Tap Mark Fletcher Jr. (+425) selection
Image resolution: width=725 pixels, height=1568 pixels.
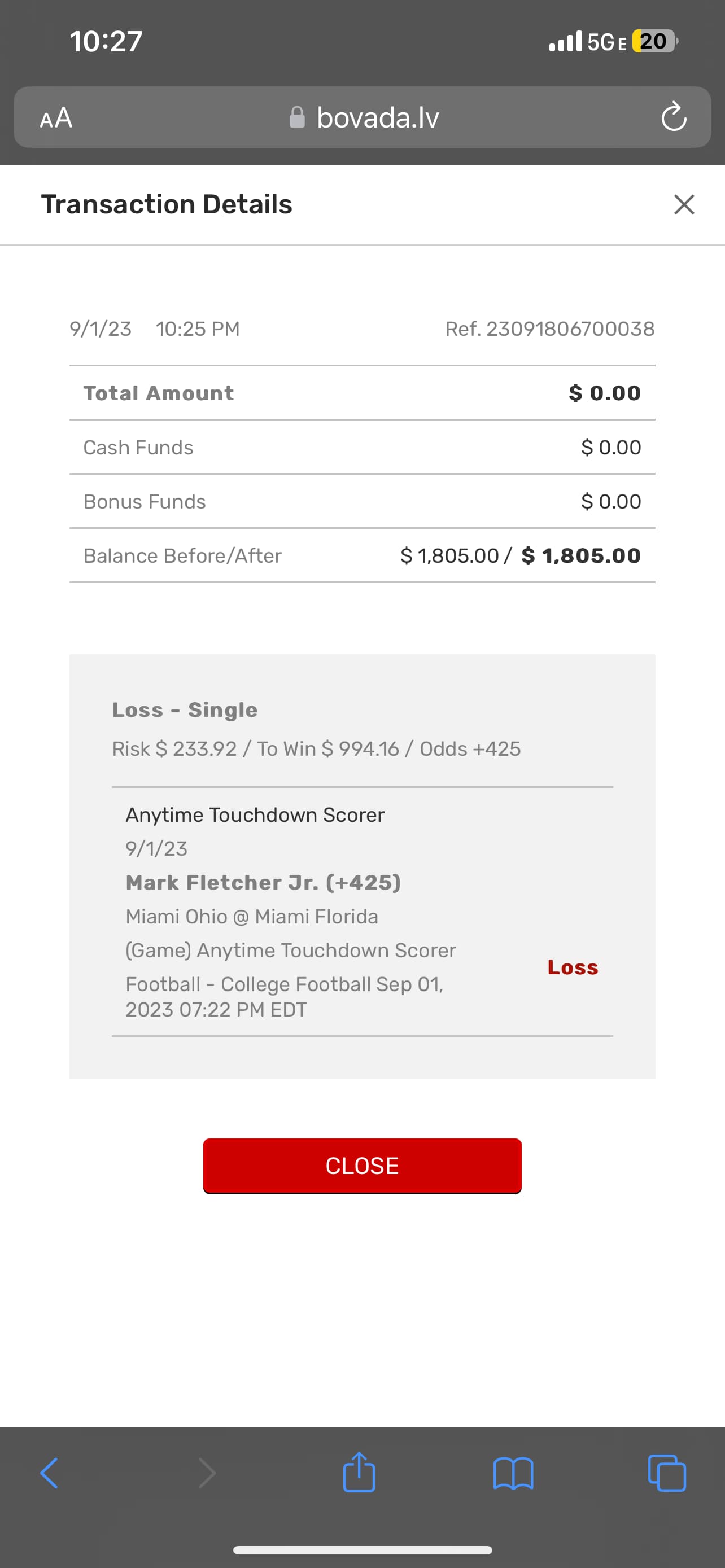tap(263, 883)
